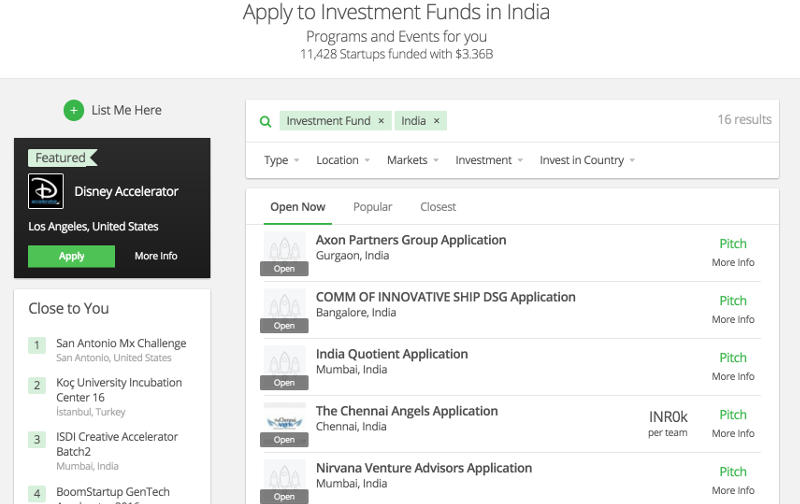The image size is (800, 504).
Task: Open India Quotient Application title
Action: [x=391, y=354]
